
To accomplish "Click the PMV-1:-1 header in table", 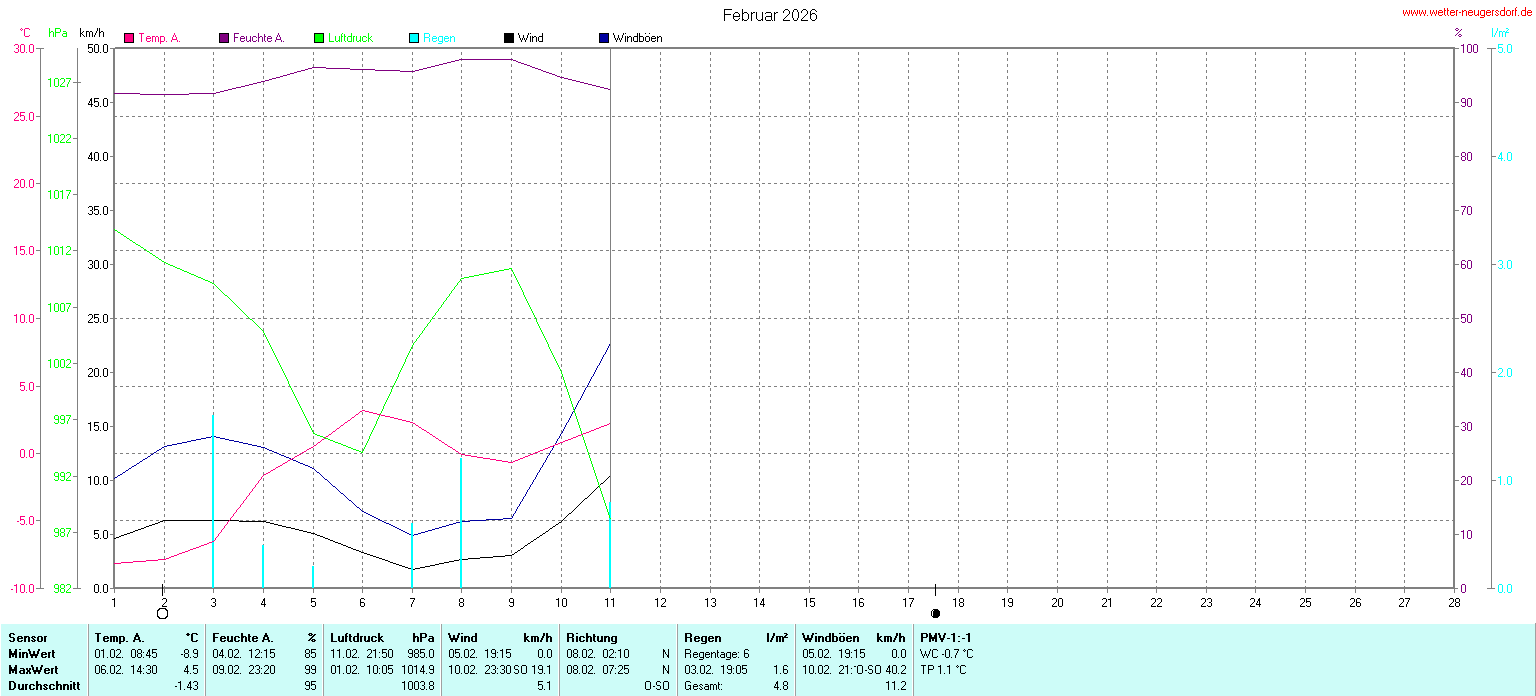I will (x=946, y=637).
